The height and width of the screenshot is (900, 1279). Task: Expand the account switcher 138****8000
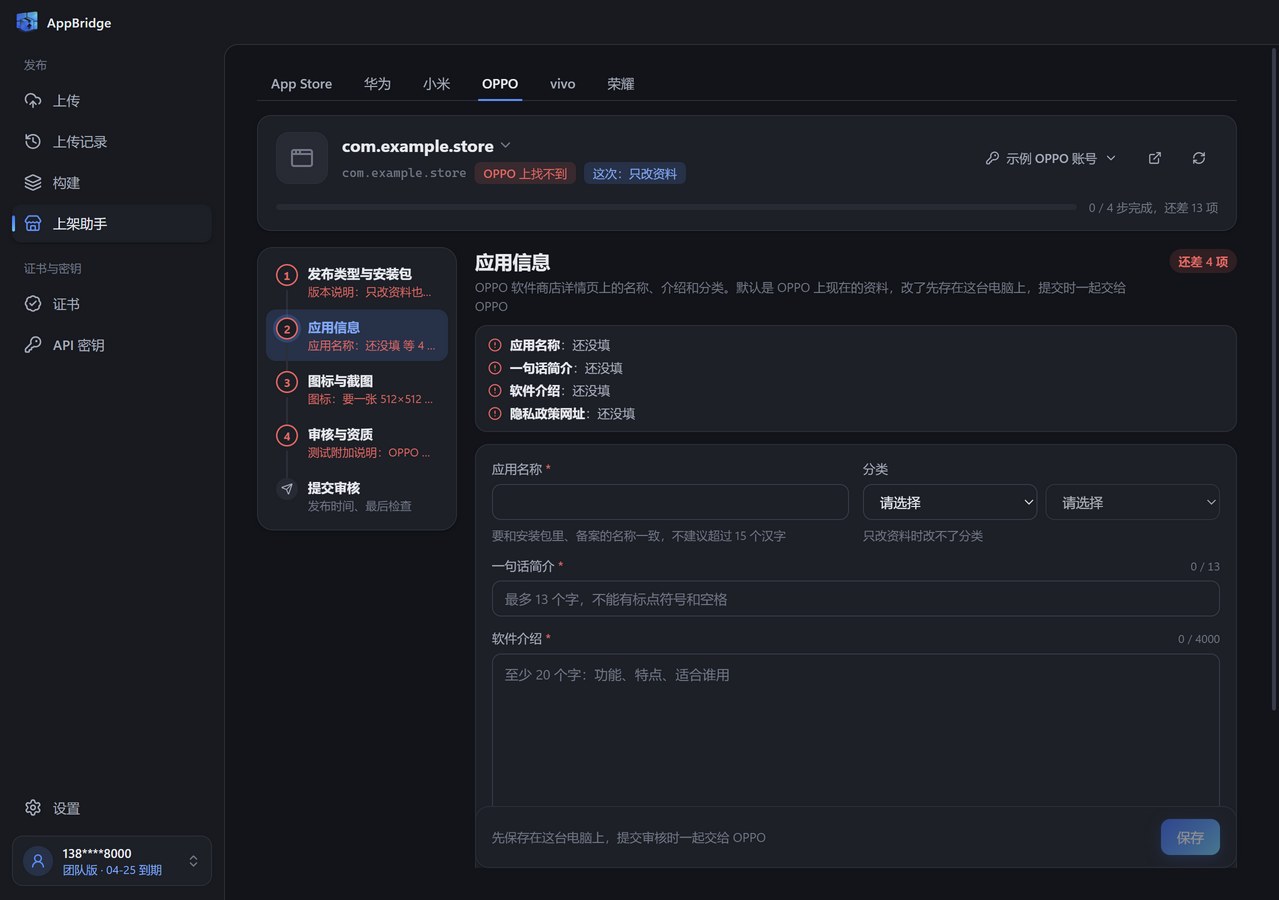(112, 861)
